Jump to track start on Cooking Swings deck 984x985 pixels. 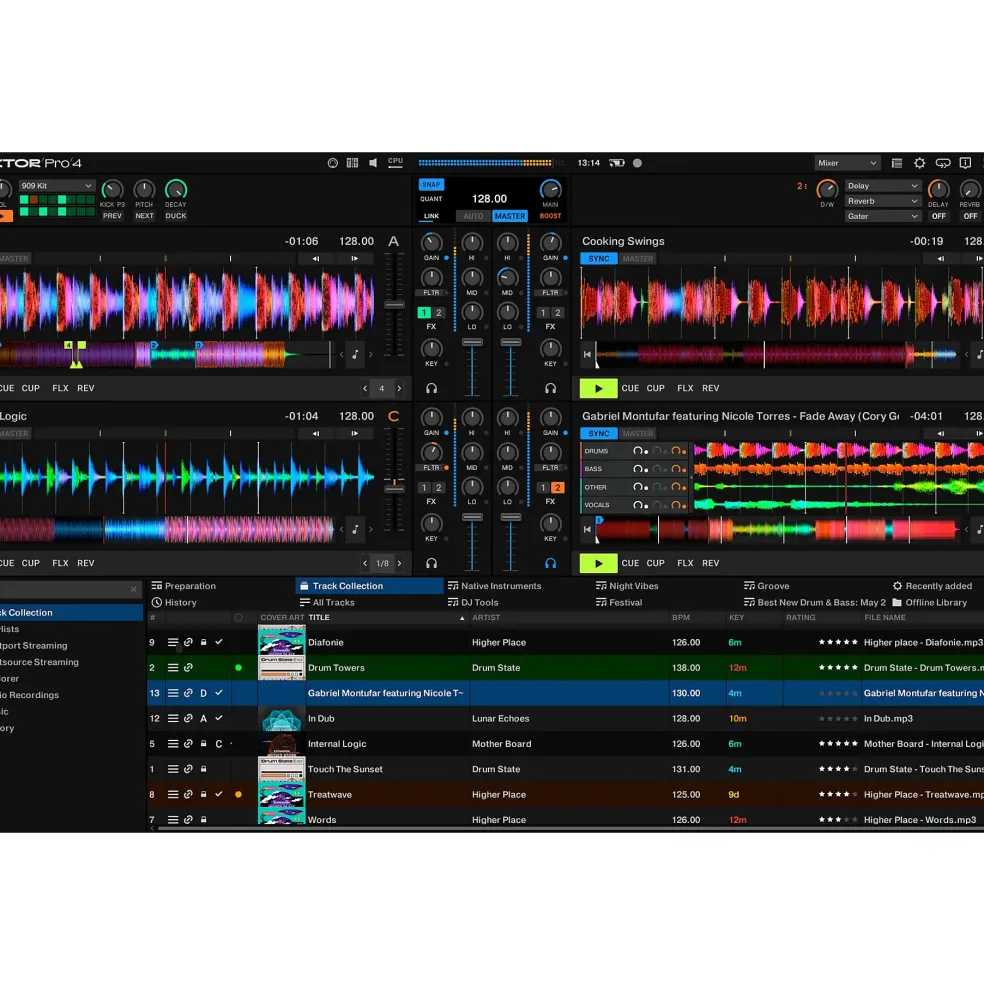[x=587, y=354]
